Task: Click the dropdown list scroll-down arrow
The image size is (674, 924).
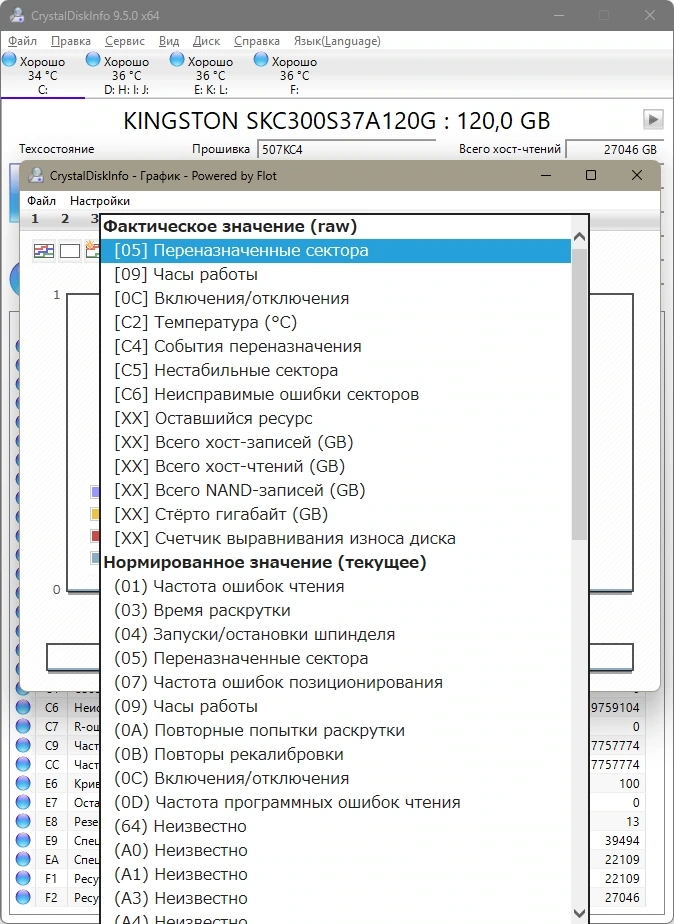Action: tap(579, 913)
